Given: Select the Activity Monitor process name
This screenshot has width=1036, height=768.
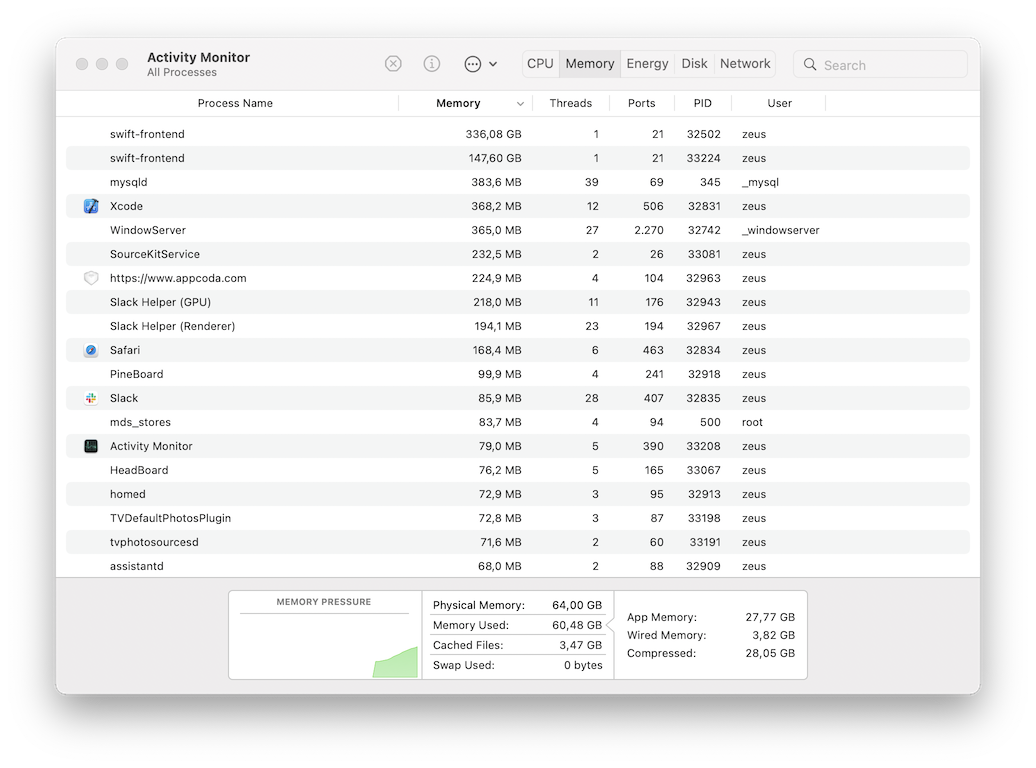Looking at the screenshot, I should click(151, 446).
